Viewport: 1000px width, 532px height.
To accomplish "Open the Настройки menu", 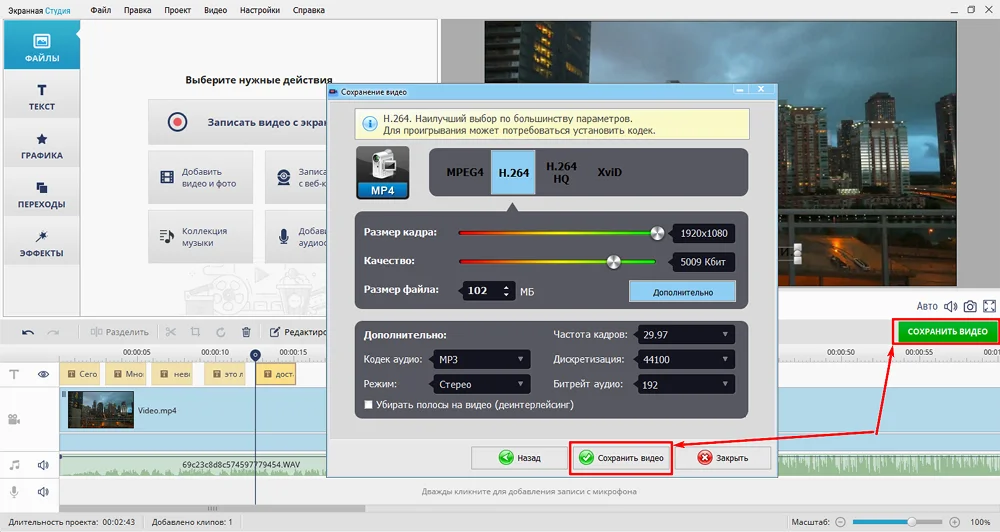I will click(260, 10).
